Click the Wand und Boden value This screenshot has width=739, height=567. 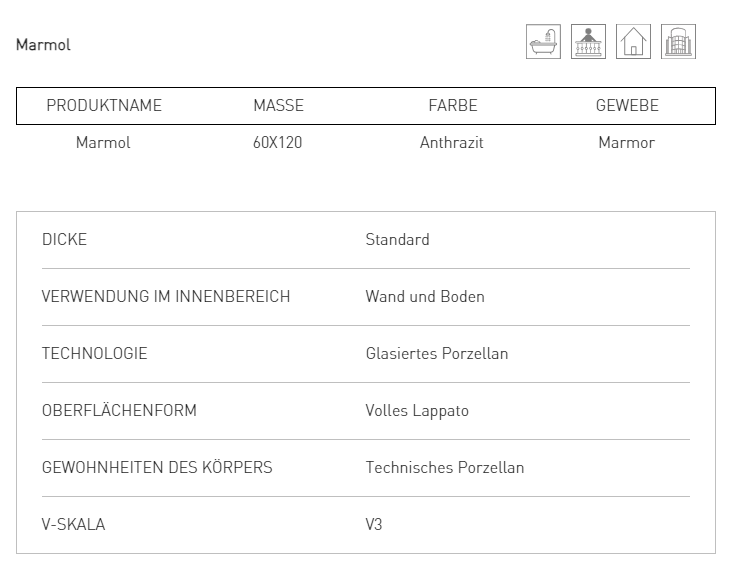point(425,296)
